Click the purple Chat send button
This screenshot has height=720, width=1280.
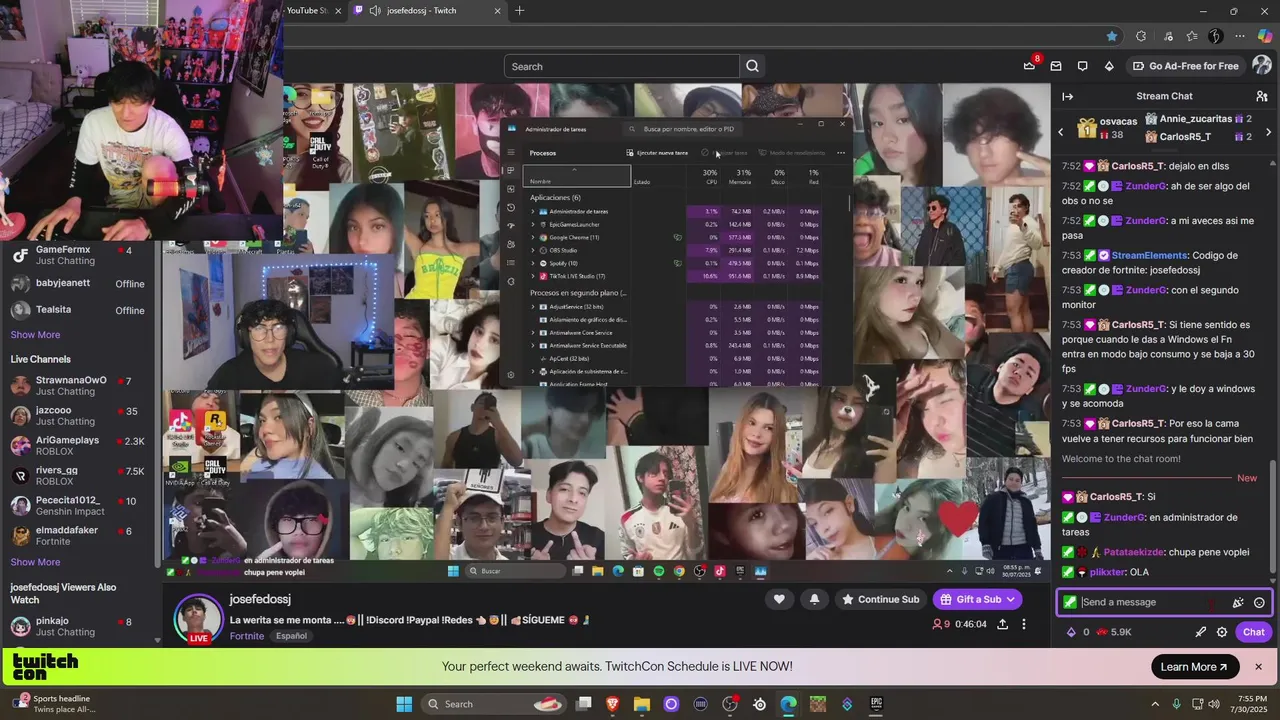point(1254,632)
